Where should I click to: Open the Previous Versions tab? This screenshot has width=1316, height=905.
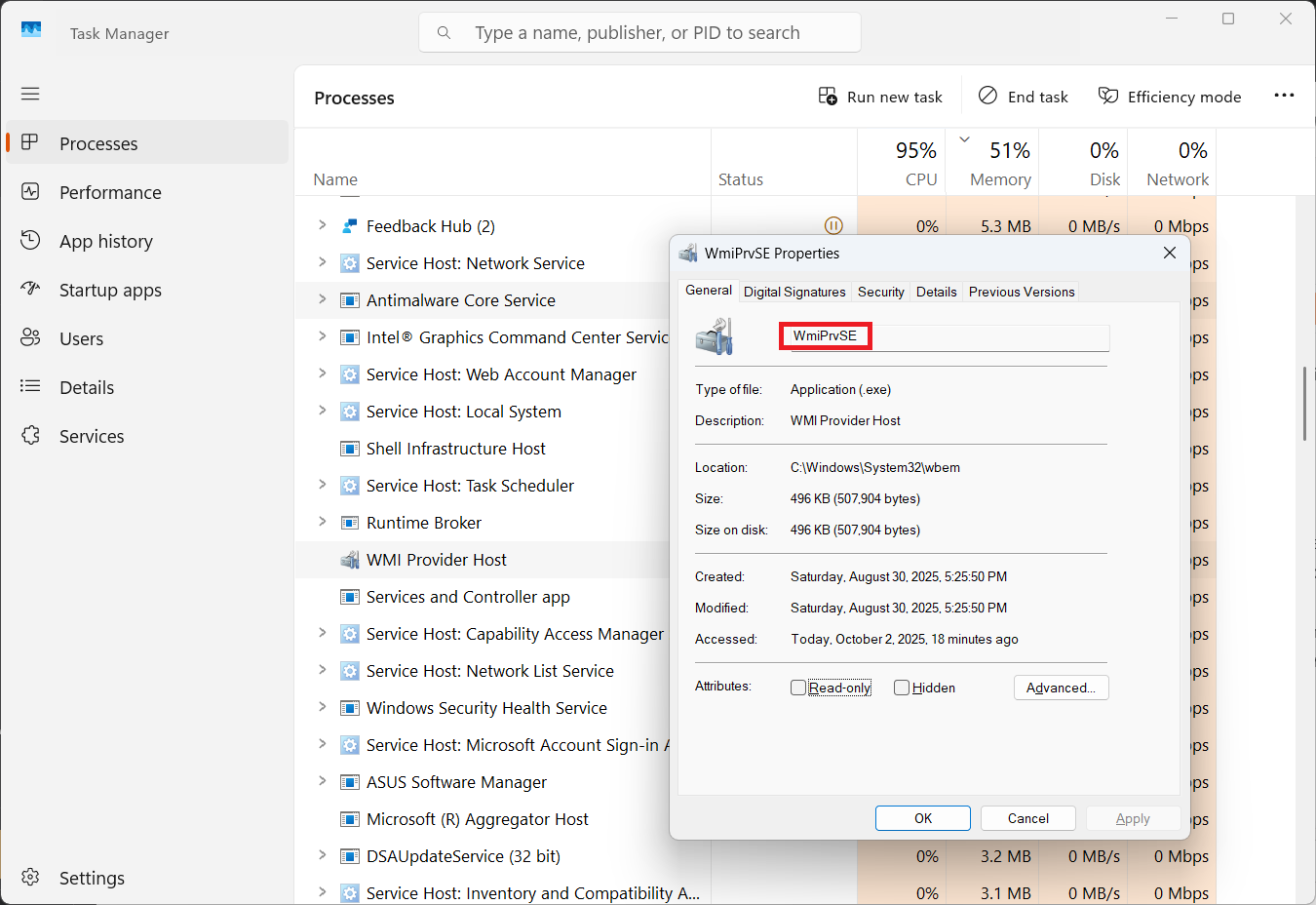pyautogui.click(x=1021, y=292)
